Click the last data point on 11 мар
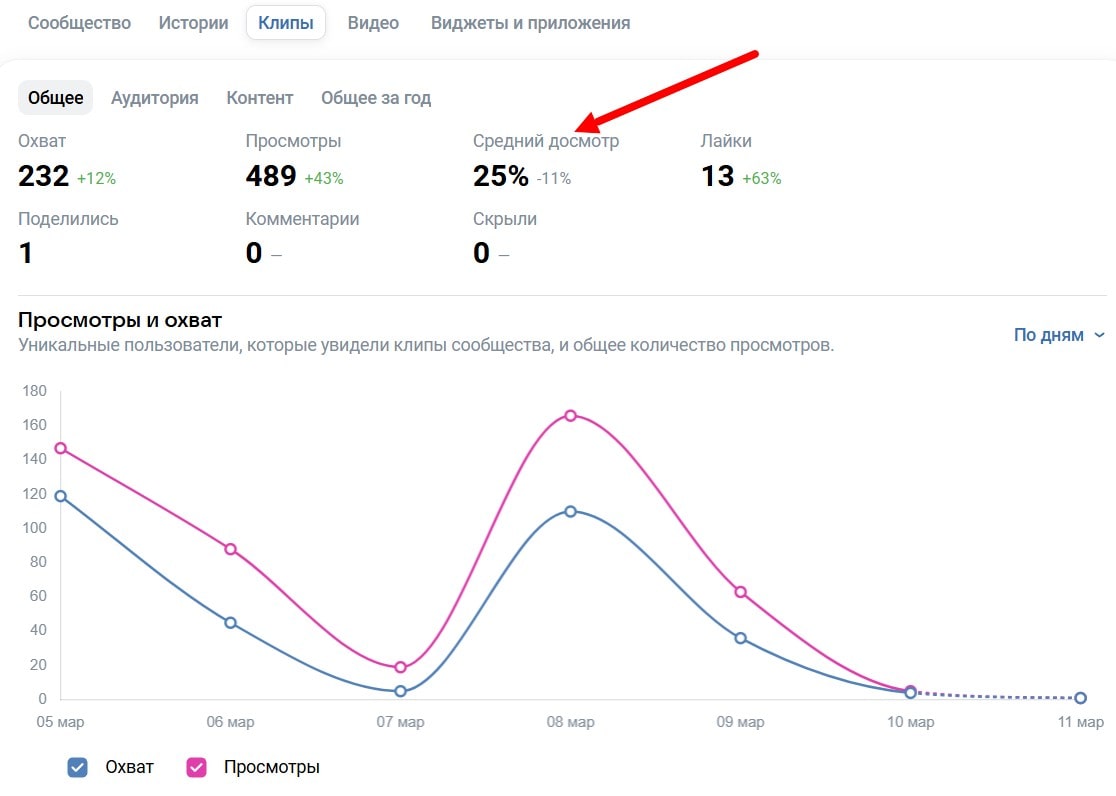This screenshot has width=1116, height=796. click(x=1080, y=698)
